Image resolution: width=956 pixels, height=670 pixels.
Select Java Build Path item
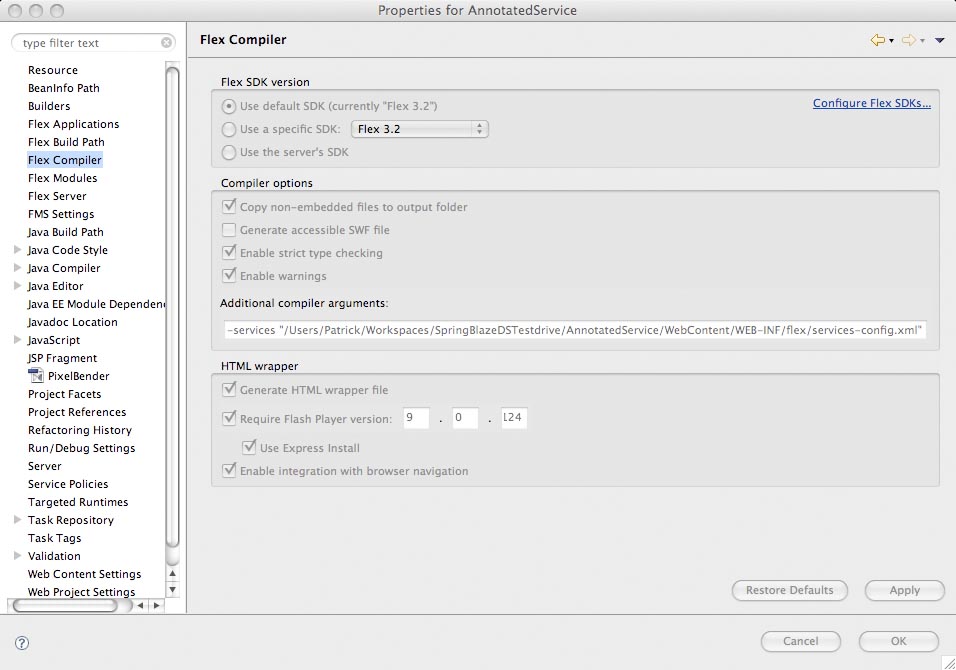[65, 232]
